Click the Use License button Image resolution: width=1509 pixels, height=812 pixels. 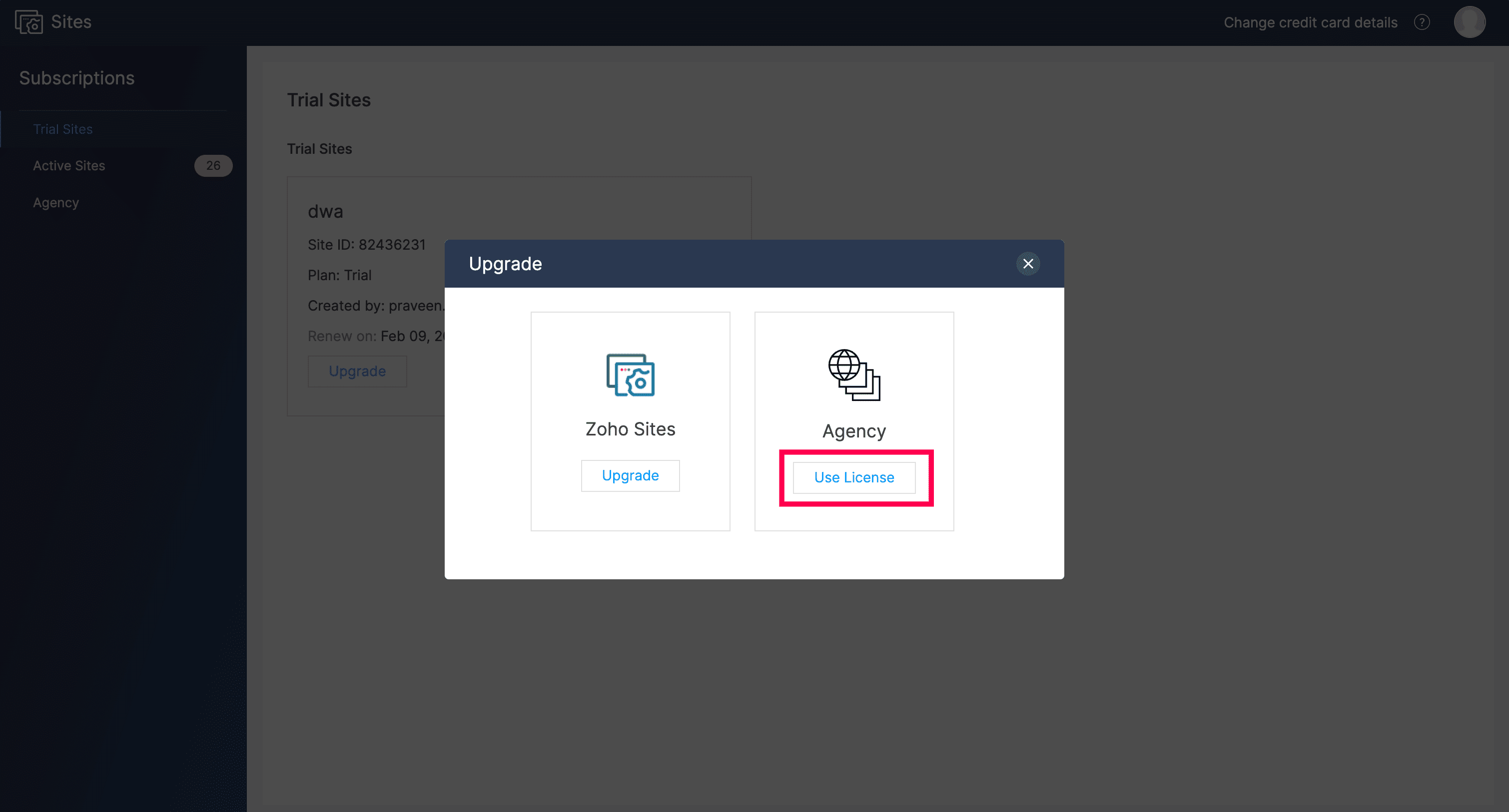click(x=854, y=478)
